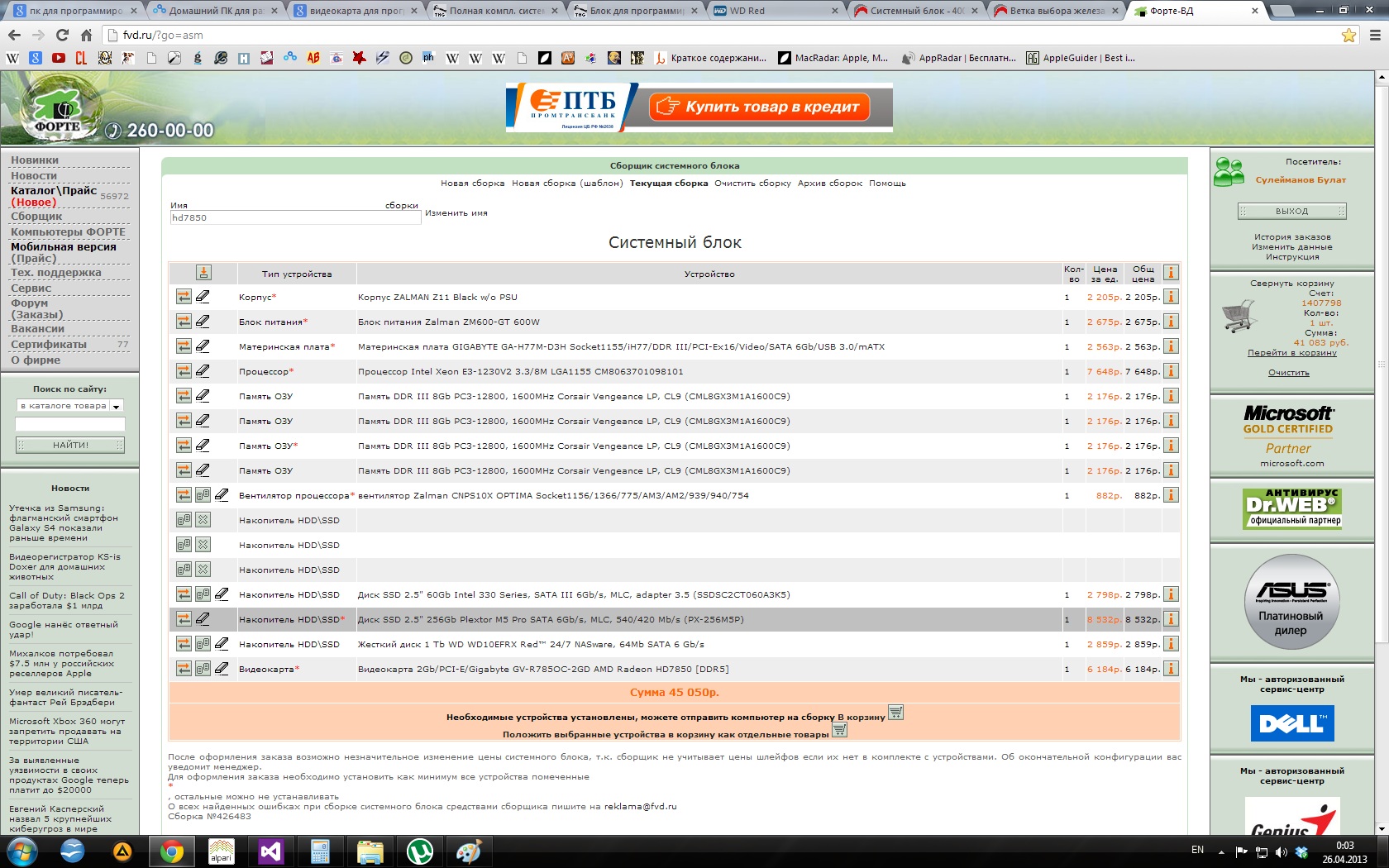Open 'История заказов' in the visitor panel
The image size is (1389, 868).
pyautogui.click(x=1291, y=237)
